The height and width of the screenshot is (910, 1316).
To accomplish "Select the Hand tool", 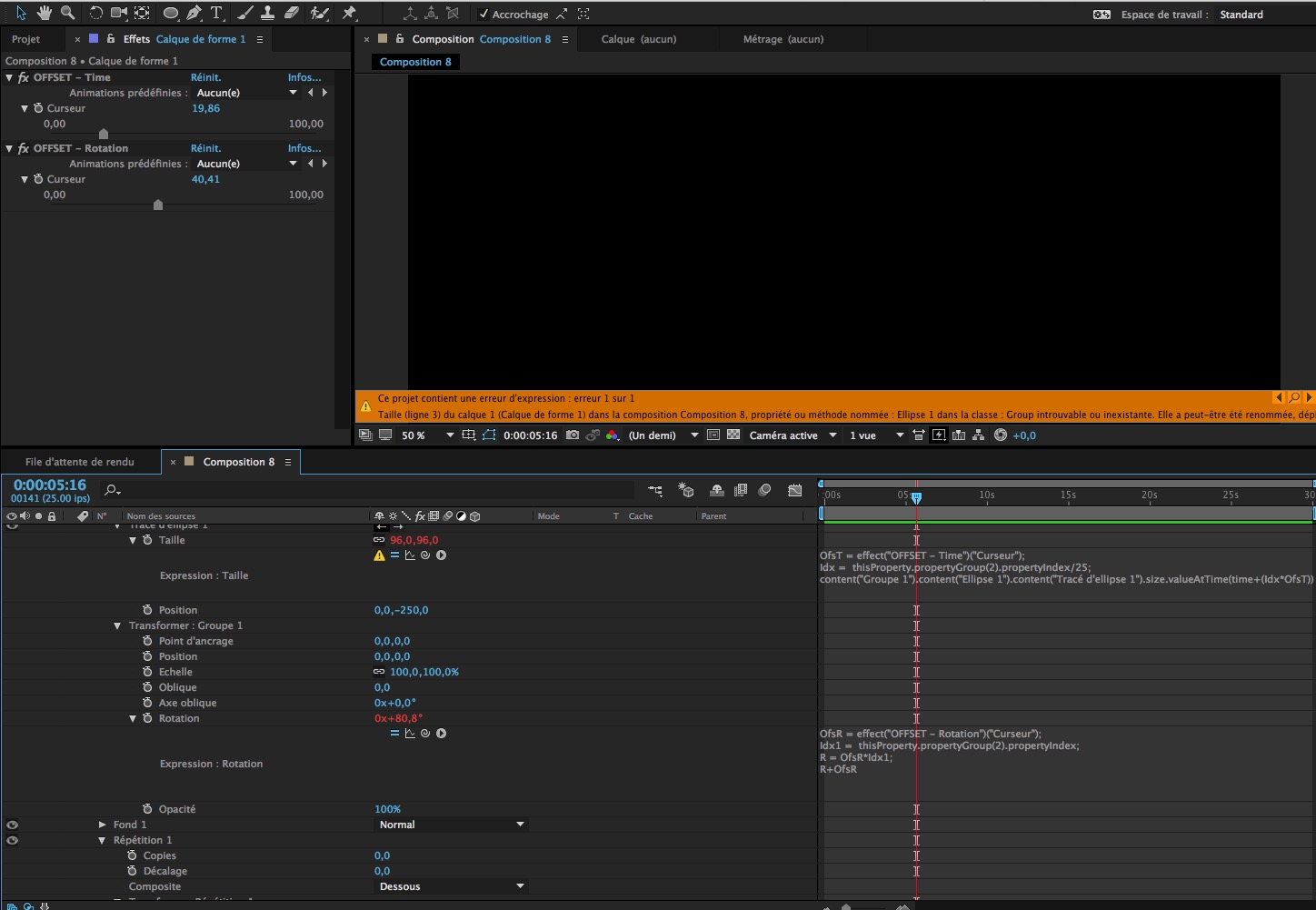I will coord(44,13).
